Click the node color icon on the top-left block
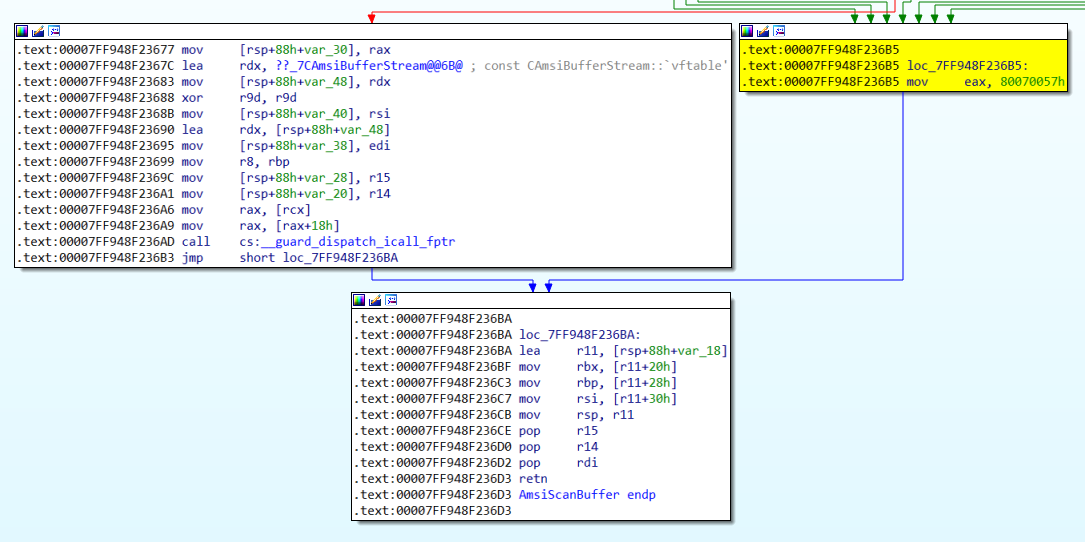The height and width of the screenshot is (542, 1085). [22, 32]
